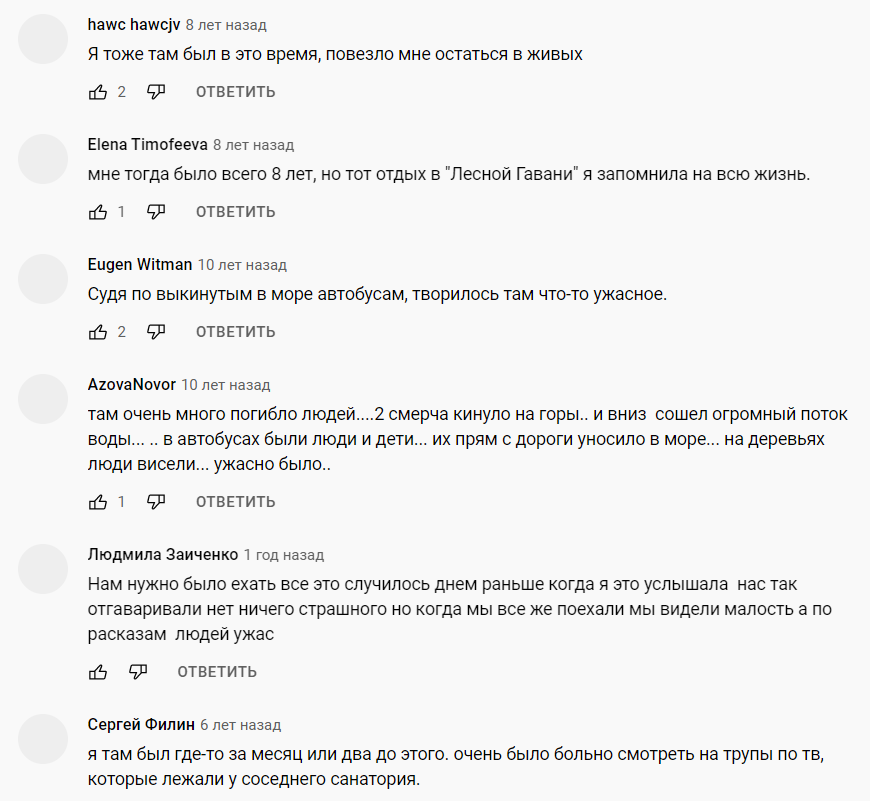Image resolution: width=870 pixels, height=801 pixels.
Task: Dislike Людмила Заиченко's comment
Action: pyautogui.click(x=138, y=672)
